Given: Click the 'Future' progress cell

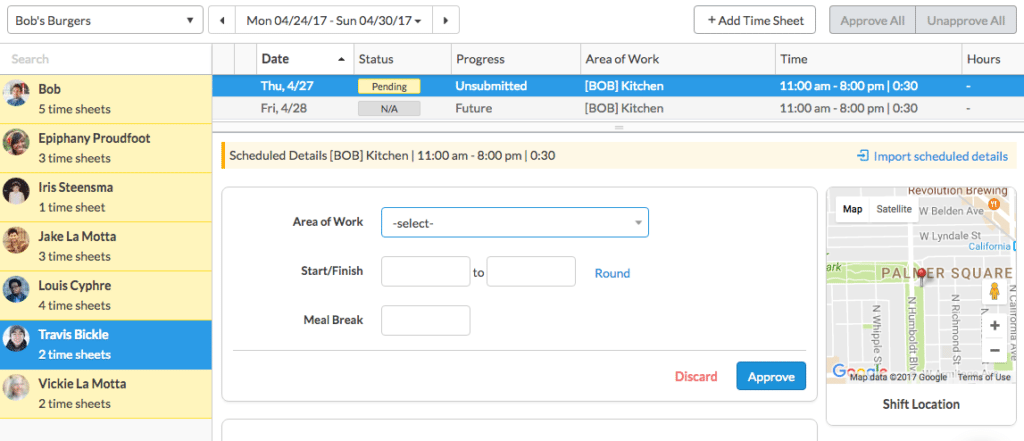Looking at the screenshot, I should [473, 108].
